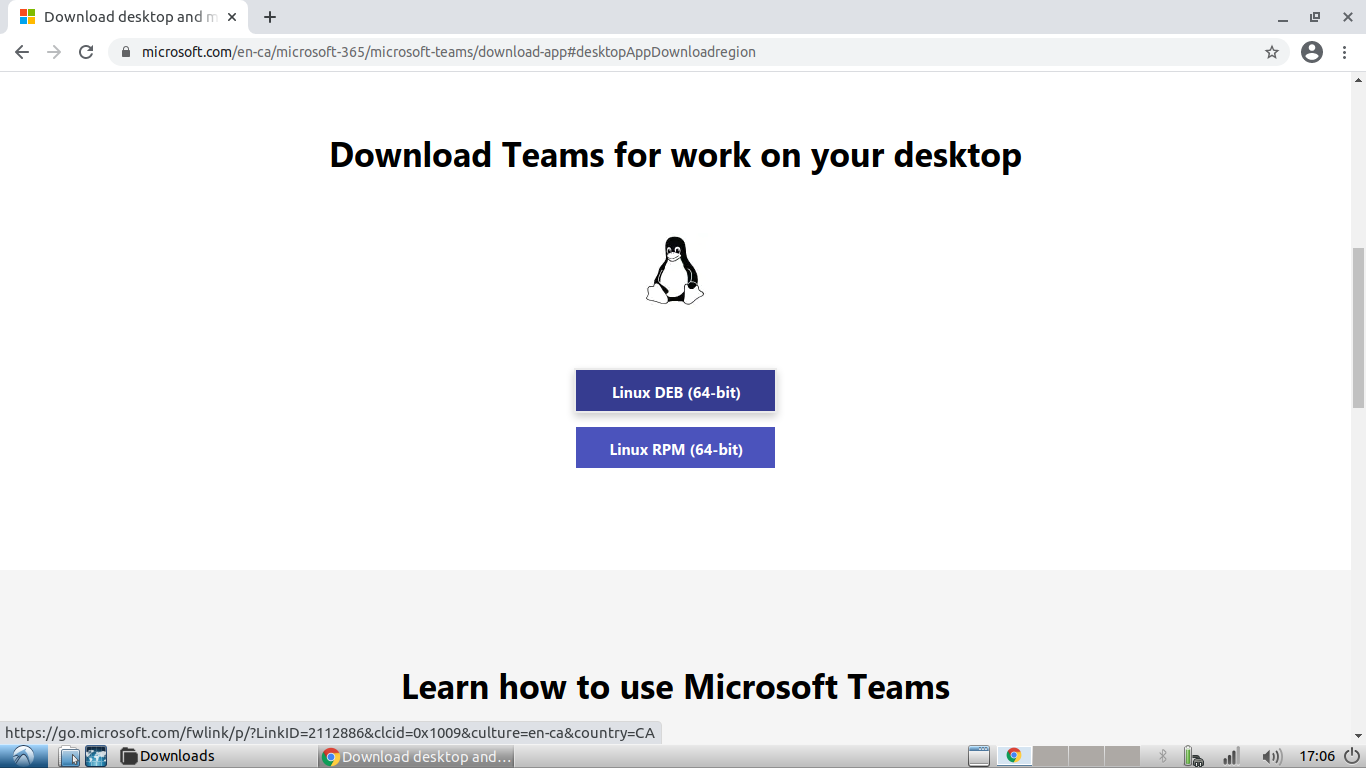Open the network signal tray icon

pos(1231,756)
